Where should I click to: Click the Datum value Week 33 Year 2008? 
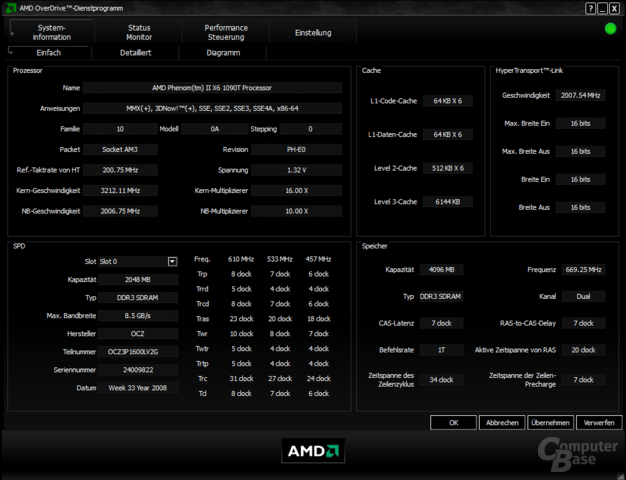tap(138, 388)
